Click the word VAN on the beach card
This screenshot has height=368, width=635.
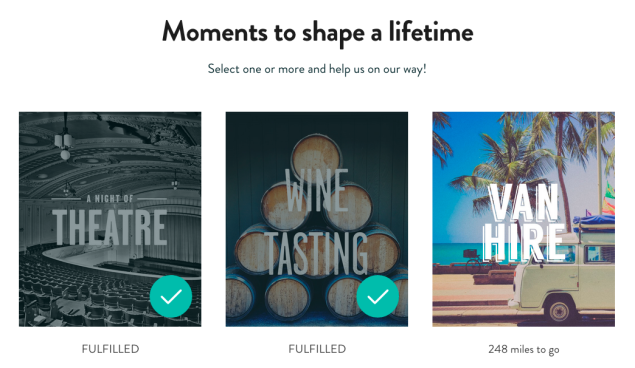pos(523,202)
